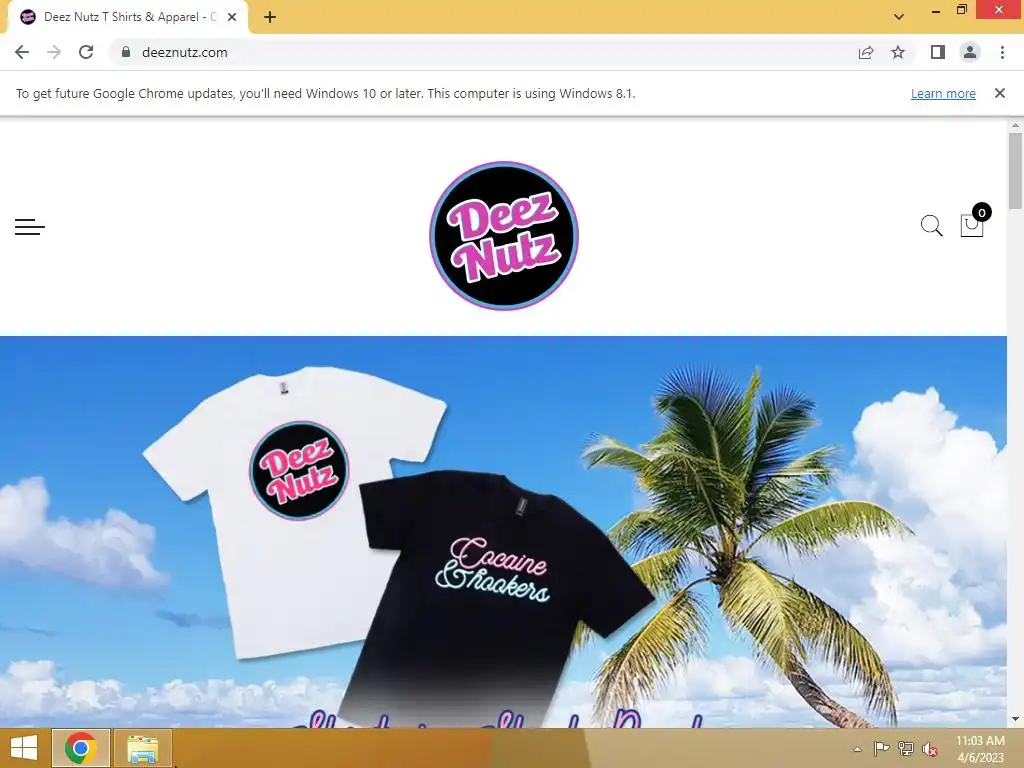The image size is (1024, 768).
Task: Go back with the browser back arrow
Action: [x=22, y=52]
